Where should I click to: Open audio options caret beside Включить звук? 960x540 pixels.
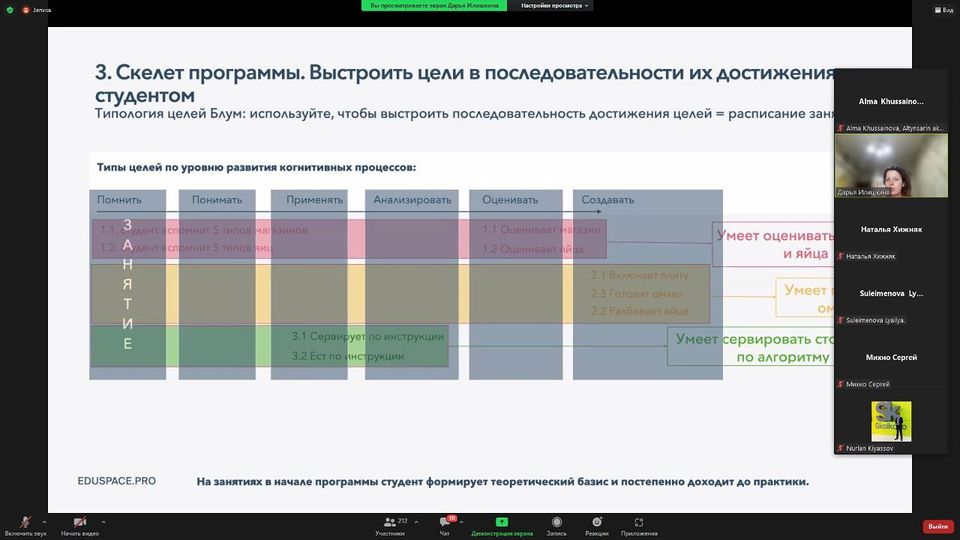(44, 522)
